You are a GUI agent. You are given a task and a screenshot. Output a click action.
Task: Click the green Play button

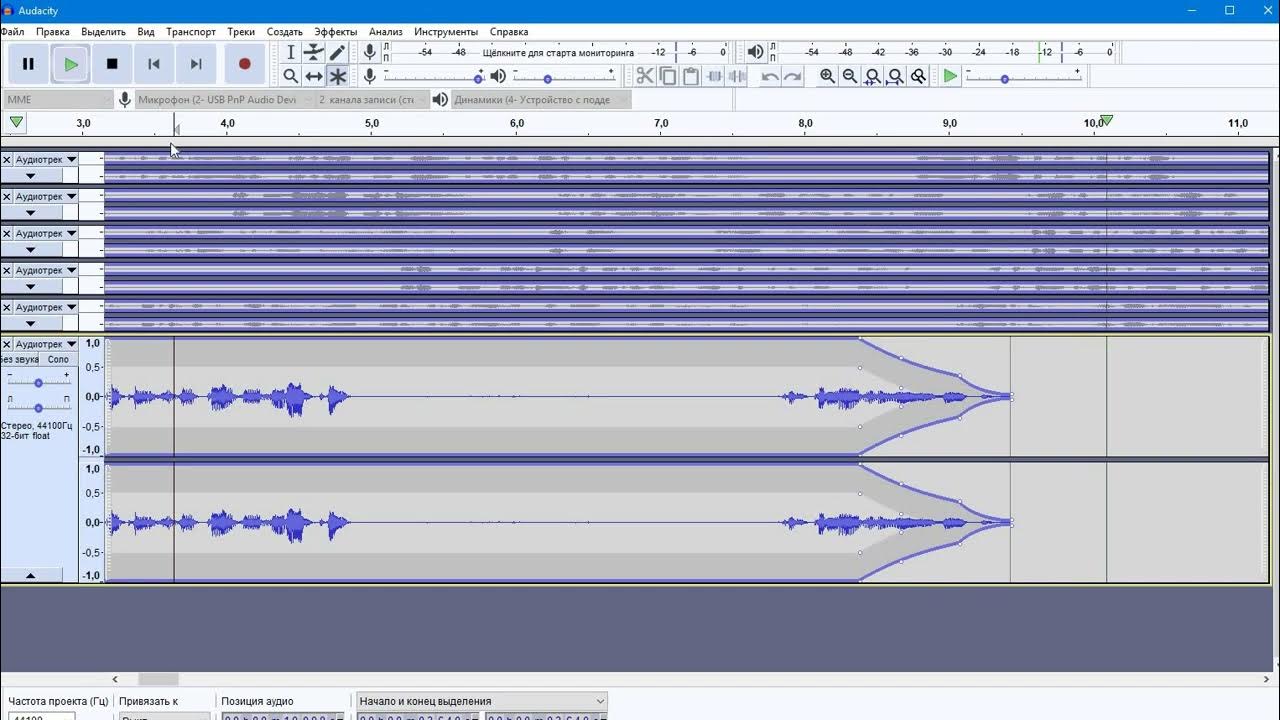pyautogui.click(x=70, y=64)
